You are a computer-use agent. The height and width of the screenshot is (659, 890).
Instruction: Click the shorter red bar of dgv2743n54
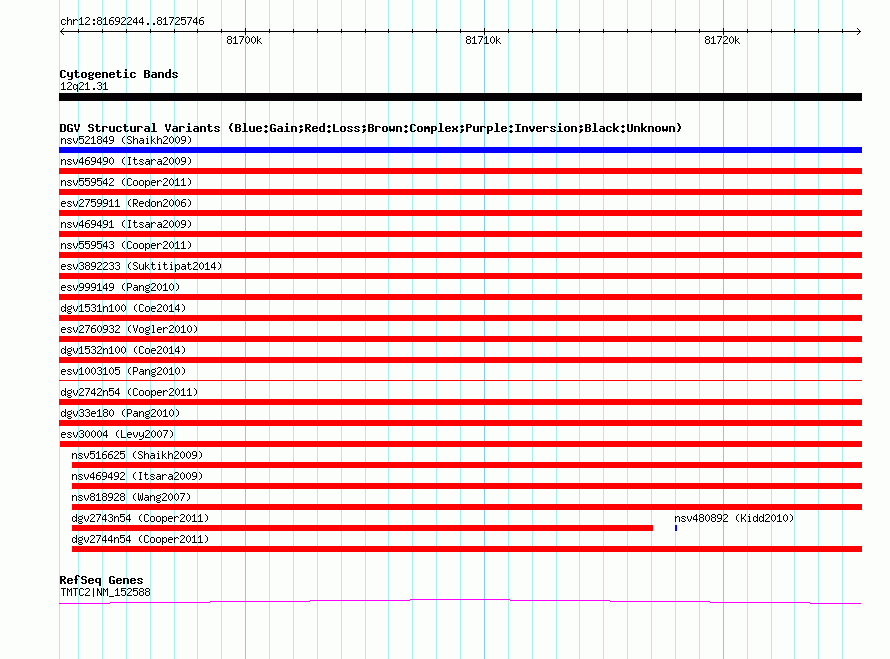coord(362,528)
